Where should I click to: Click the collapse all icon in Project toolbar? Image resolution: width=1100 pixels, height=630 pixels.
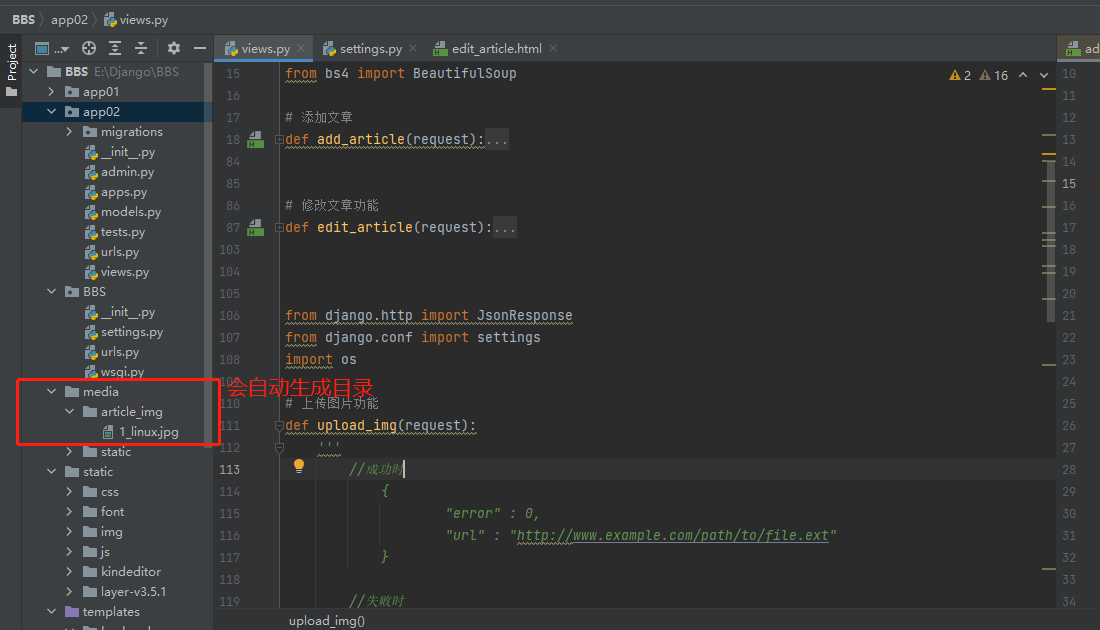point(141,48)
